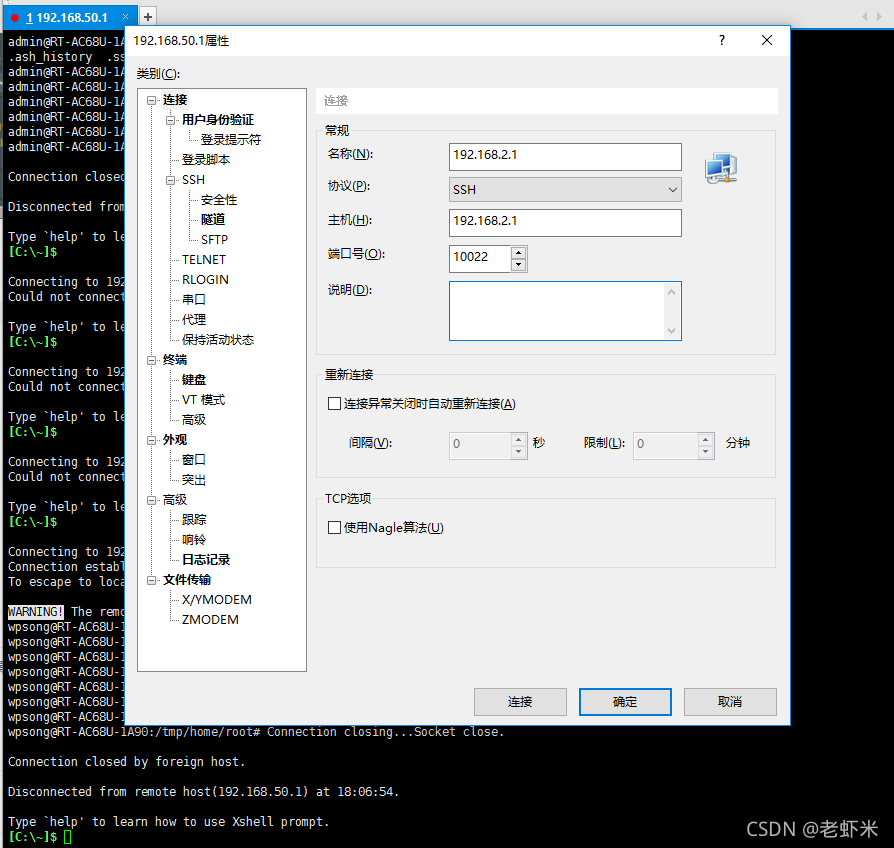Image resolution: width=894 pixels, height=848 pixels.
Task: Collapse the 连接 tree node
Action: pos(152,100)
